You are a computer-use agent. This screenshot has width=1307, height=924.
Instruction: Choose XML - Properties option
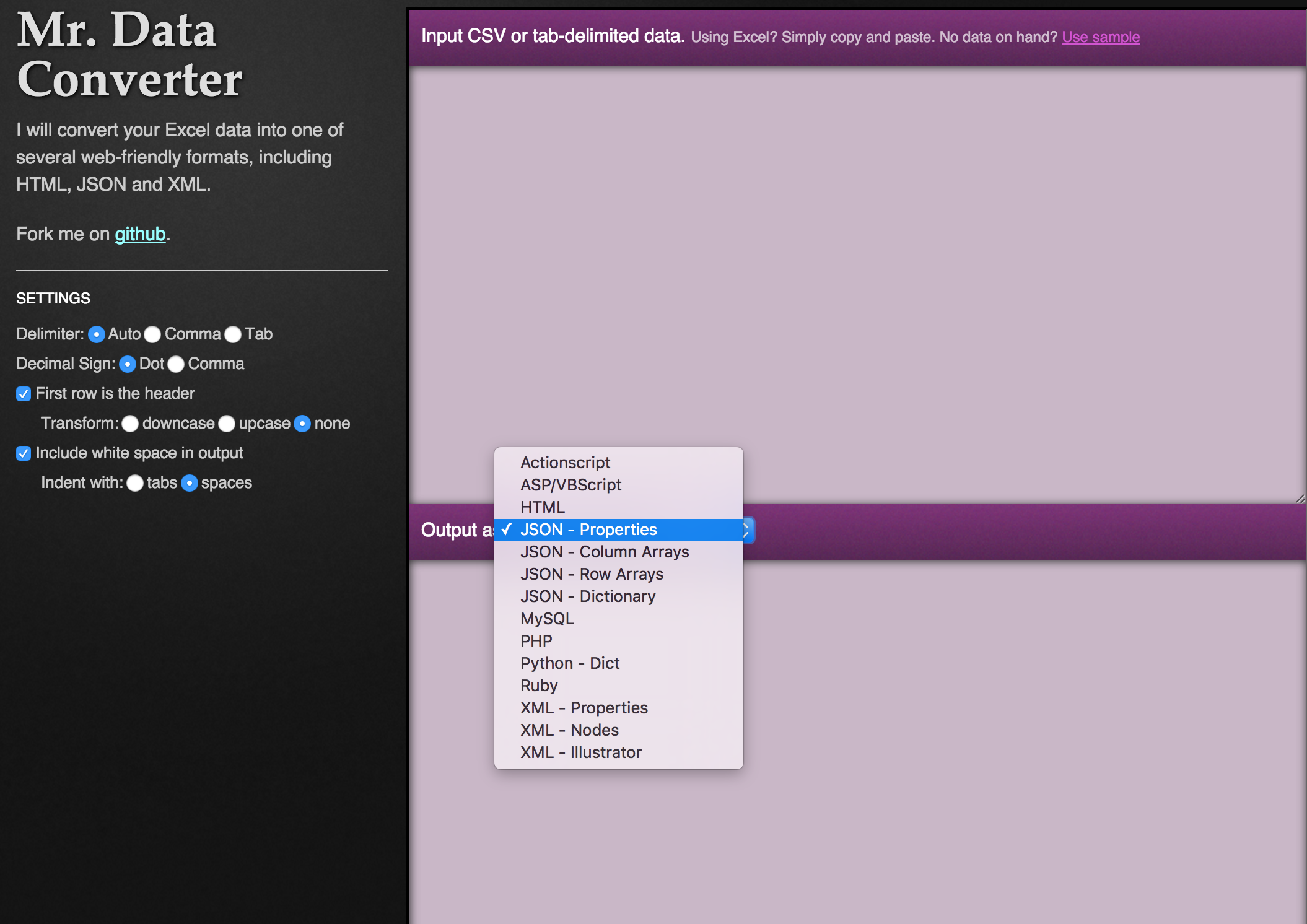pyautogui.click(x=619, y=708)
